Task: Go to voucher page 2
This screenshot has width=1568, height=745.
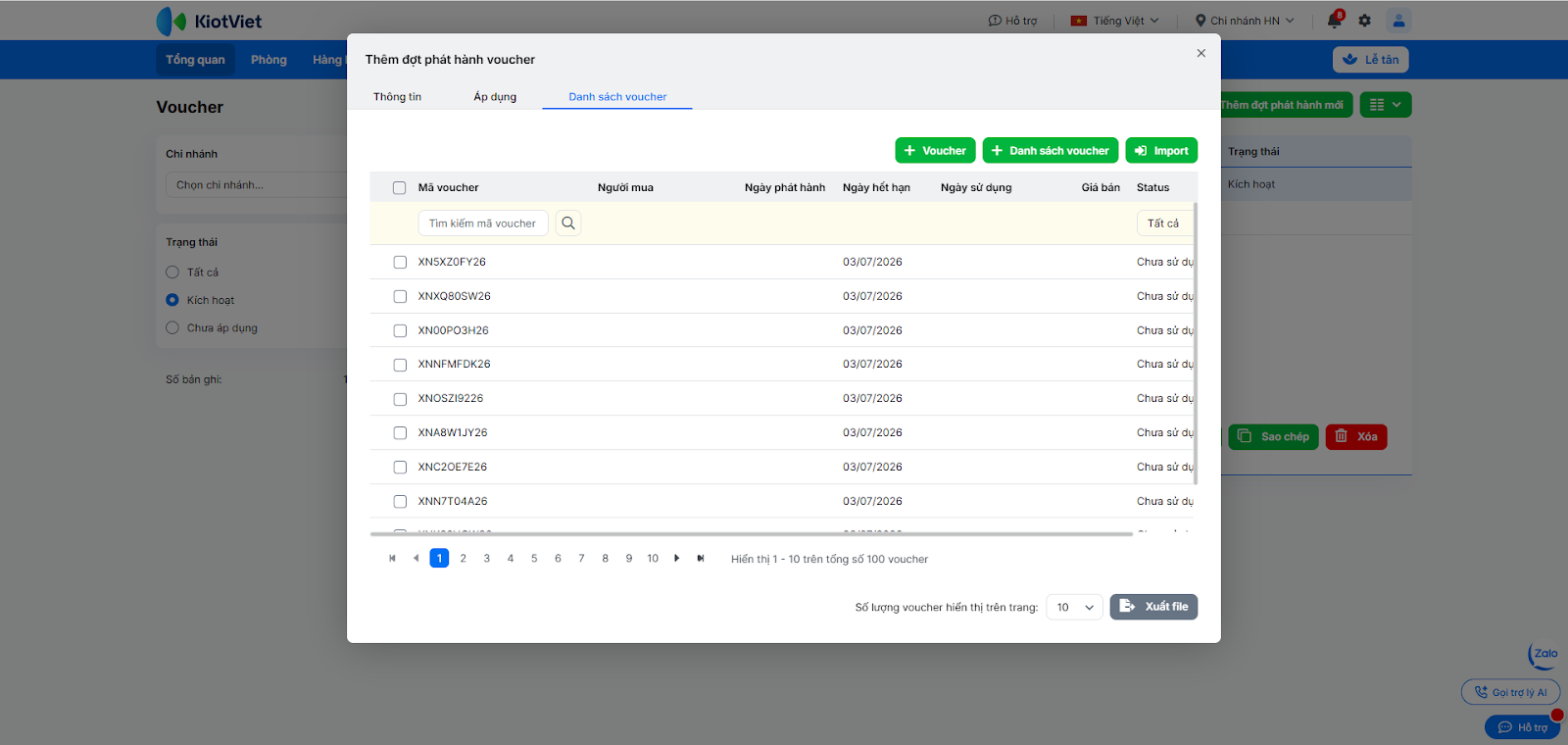Action: 463,559
